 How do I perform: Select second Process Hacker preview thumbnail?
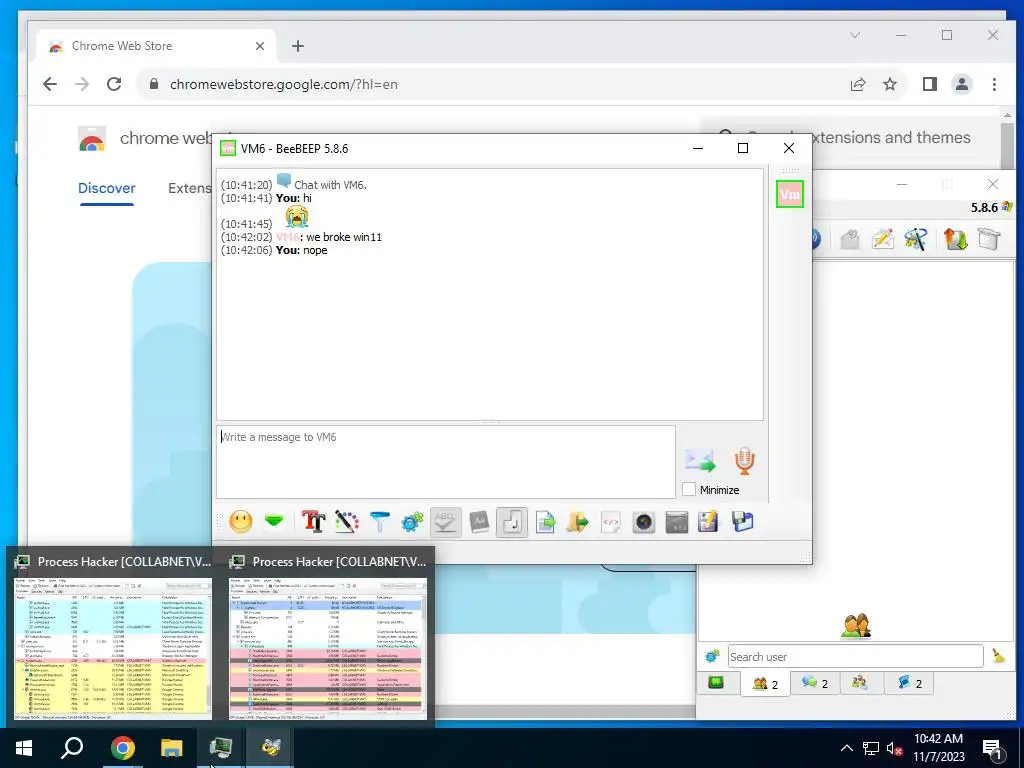(328, 648)
